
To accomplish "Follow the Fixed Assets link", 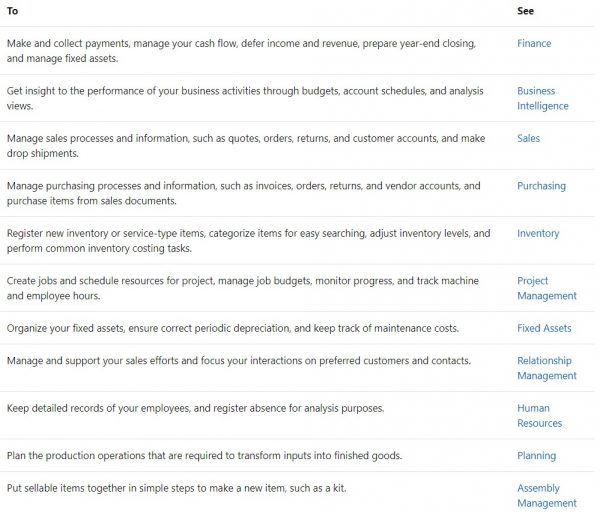I will (544, 328).
